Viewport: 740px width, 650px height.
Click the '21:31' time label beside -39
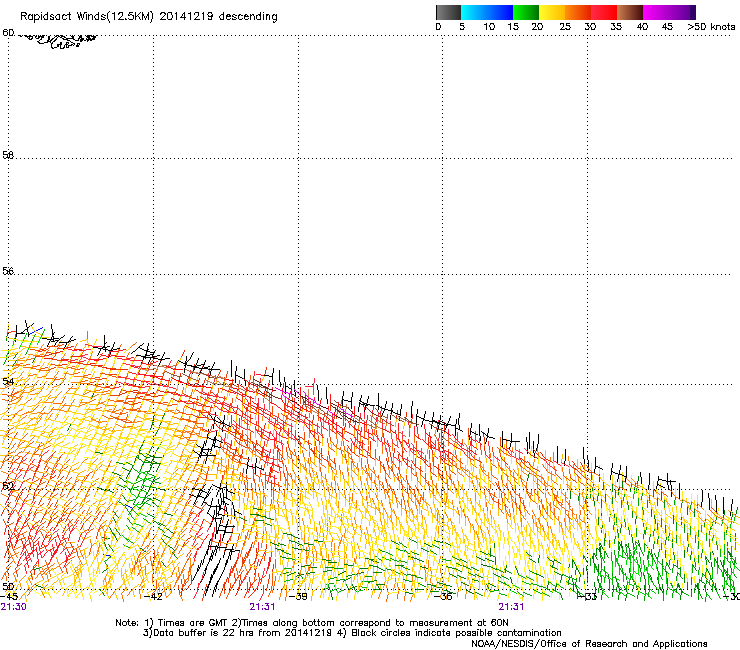click(262, 607)
